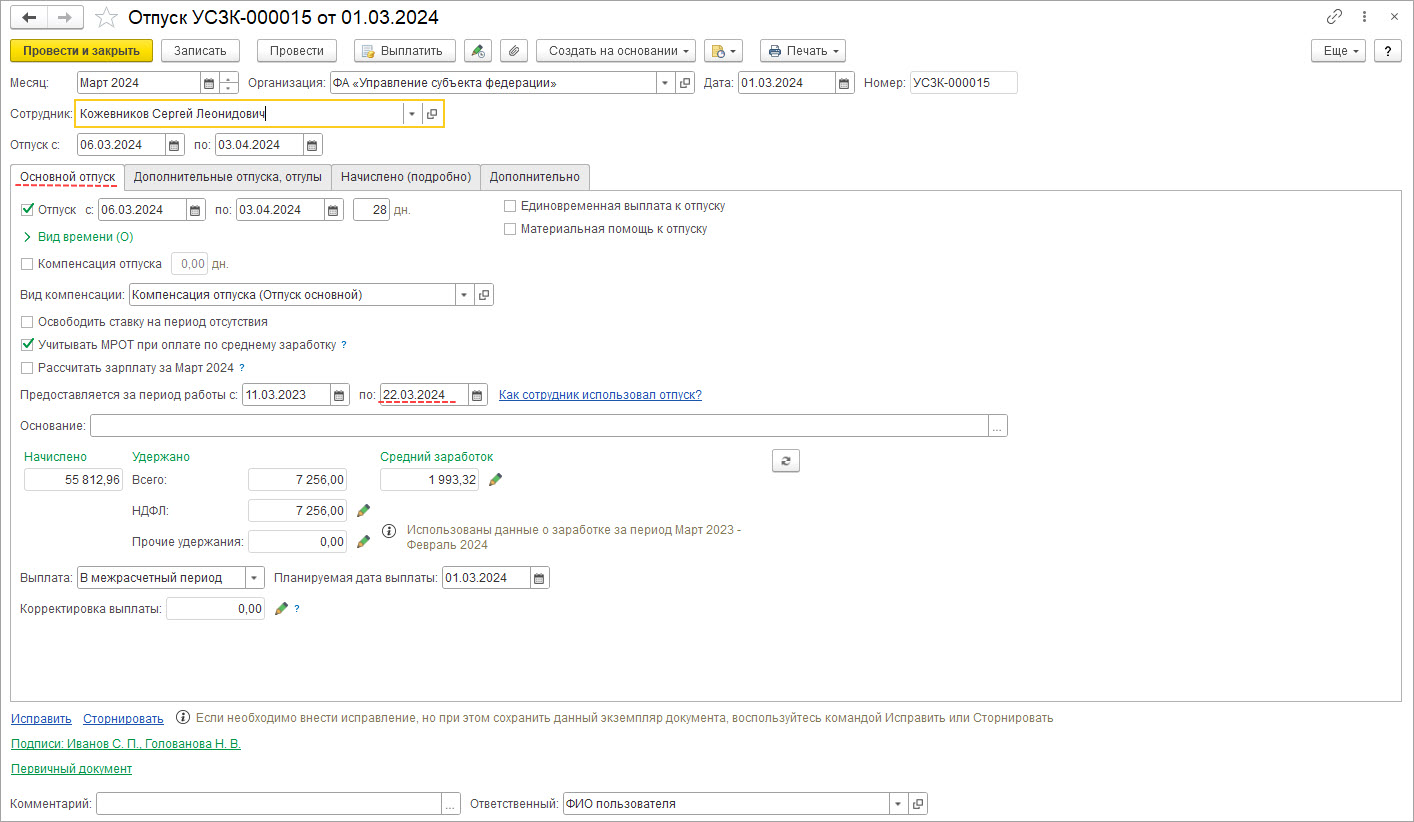Open the Month field calendar picker
Viewport: 1414px width, 822px height.
(x=209, y=83)
